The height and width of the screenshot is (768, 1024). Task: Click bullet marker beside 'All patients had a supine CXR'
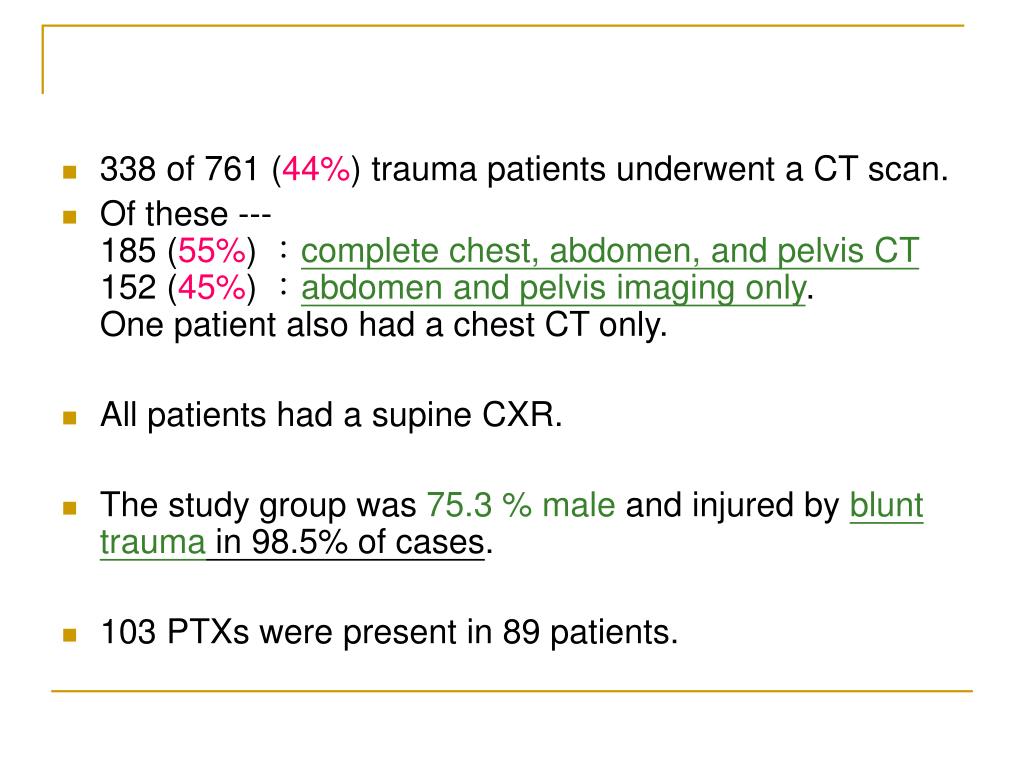pos(70,418)
